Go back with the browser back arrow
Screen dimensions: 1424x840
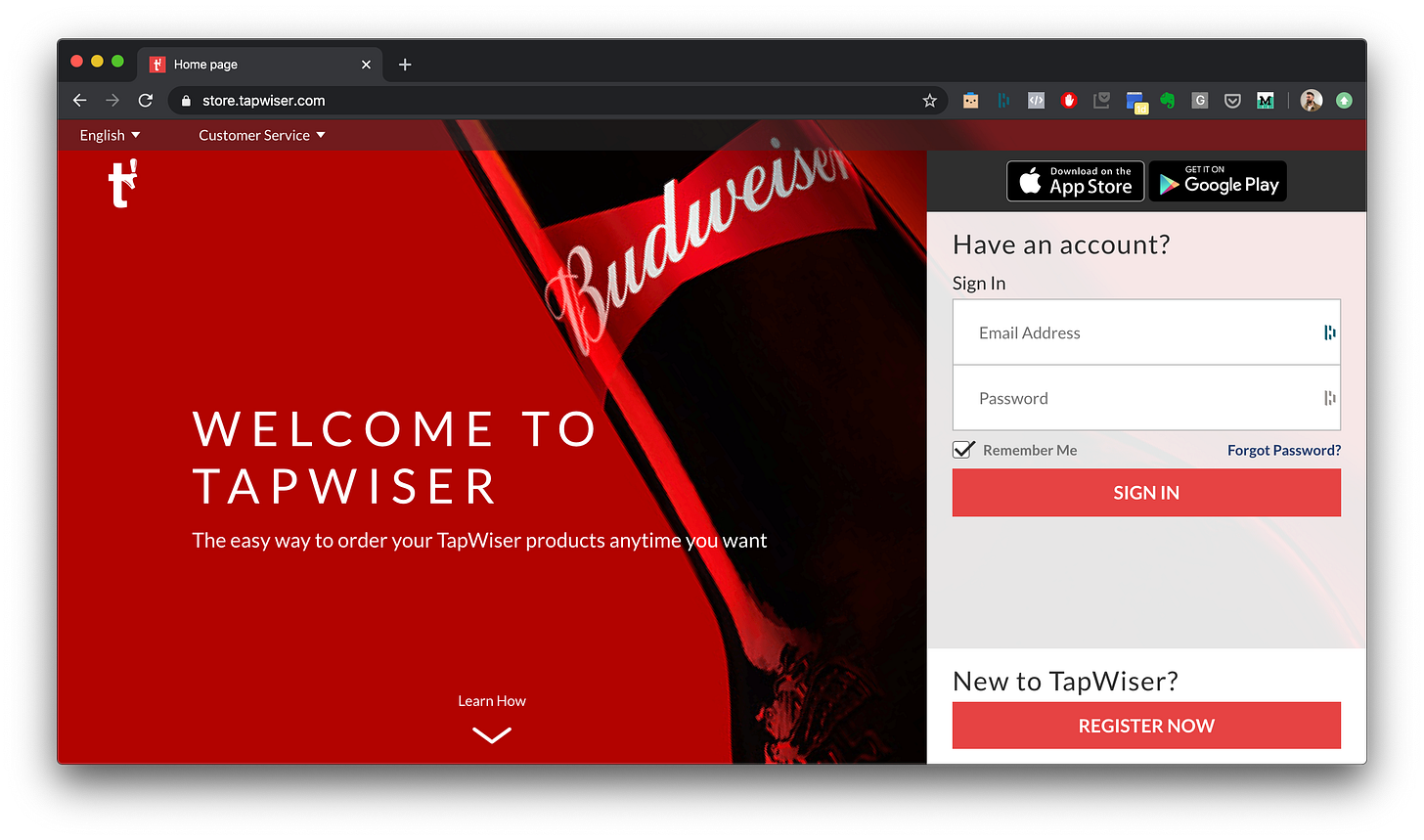pos(80,100)
